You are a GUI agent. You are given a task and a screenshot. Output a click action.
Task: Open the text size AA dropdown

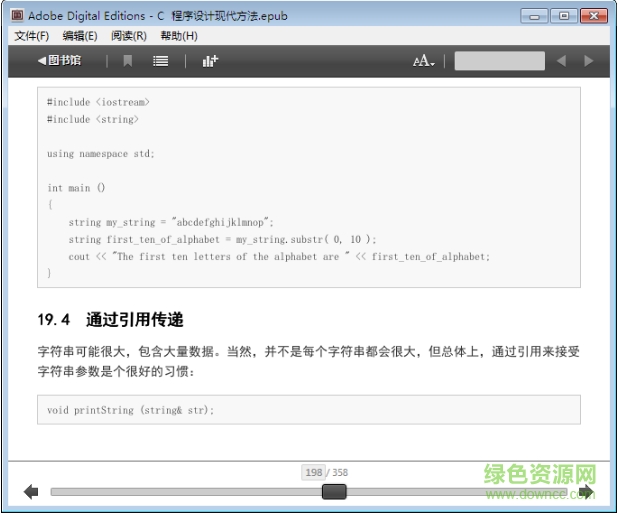(x=424, y=61)
